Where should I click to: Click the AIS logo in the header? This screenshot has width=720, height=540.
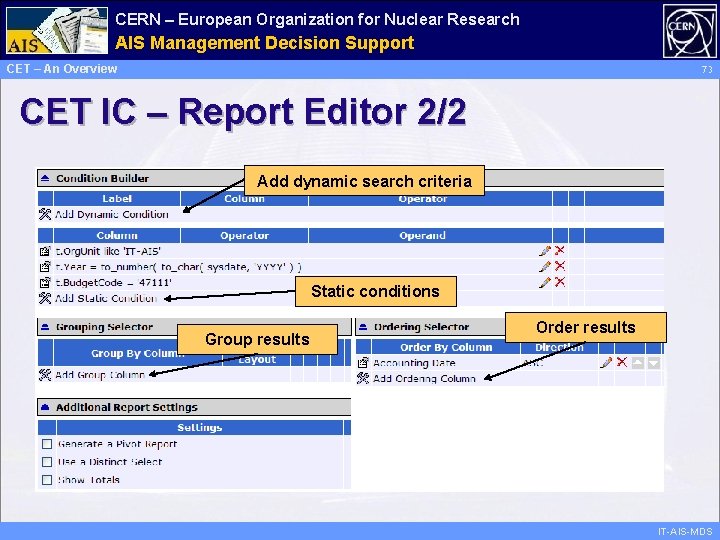pos(57,30)
